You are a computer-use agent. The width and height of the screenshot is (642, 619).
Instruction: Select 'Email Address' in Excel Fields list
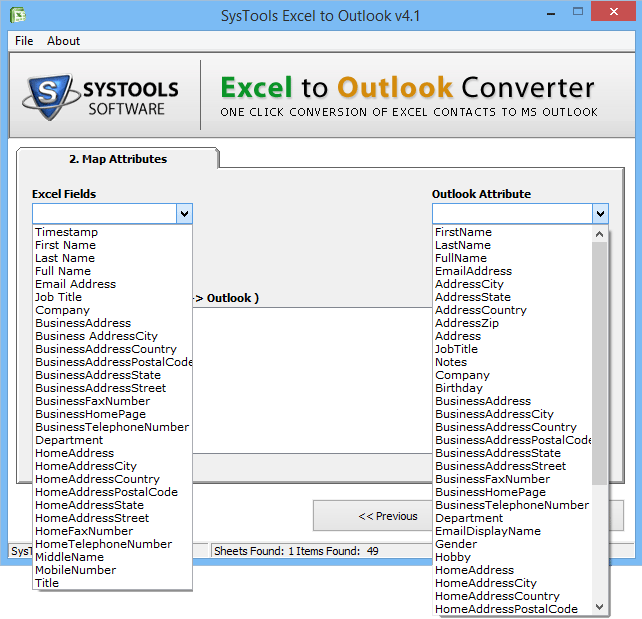[x=112, y=284]
